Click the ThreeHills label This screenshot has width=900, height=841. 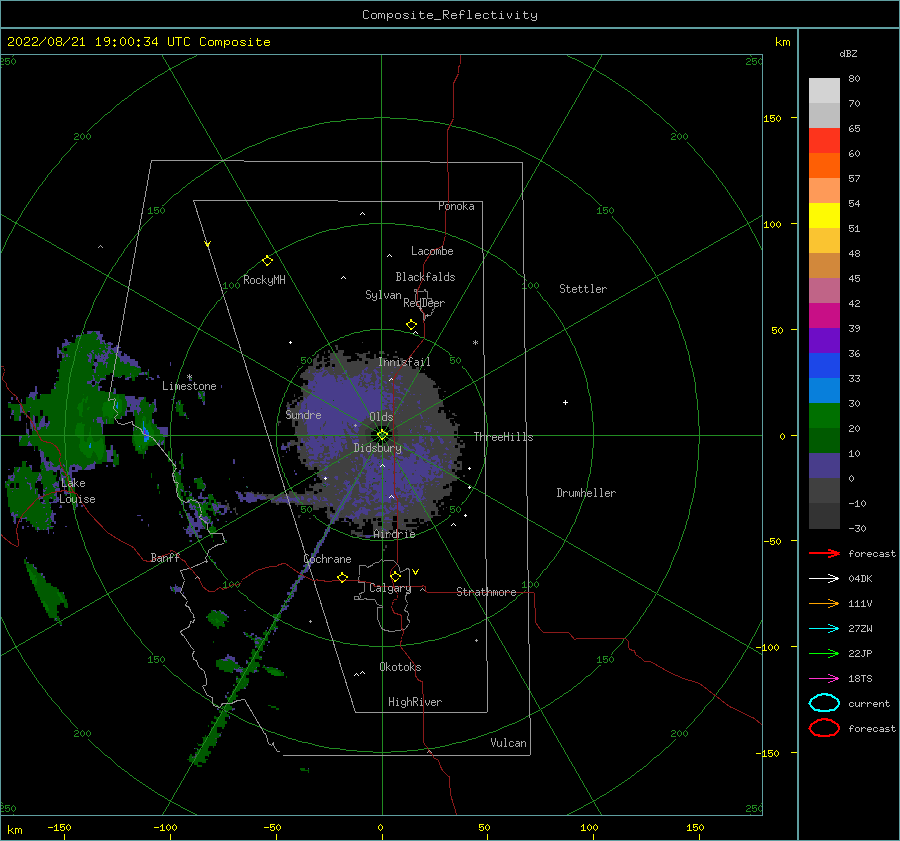click(503, 437)
